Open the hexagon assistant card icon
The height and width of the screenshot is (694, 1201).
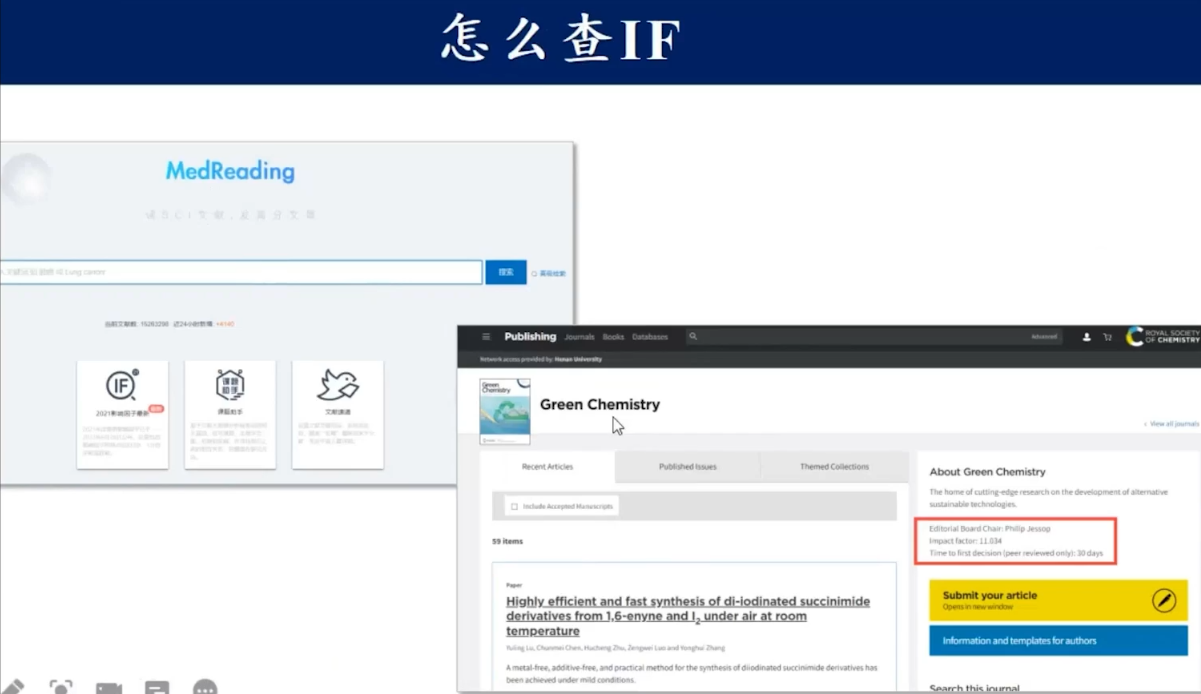(230, 385)
